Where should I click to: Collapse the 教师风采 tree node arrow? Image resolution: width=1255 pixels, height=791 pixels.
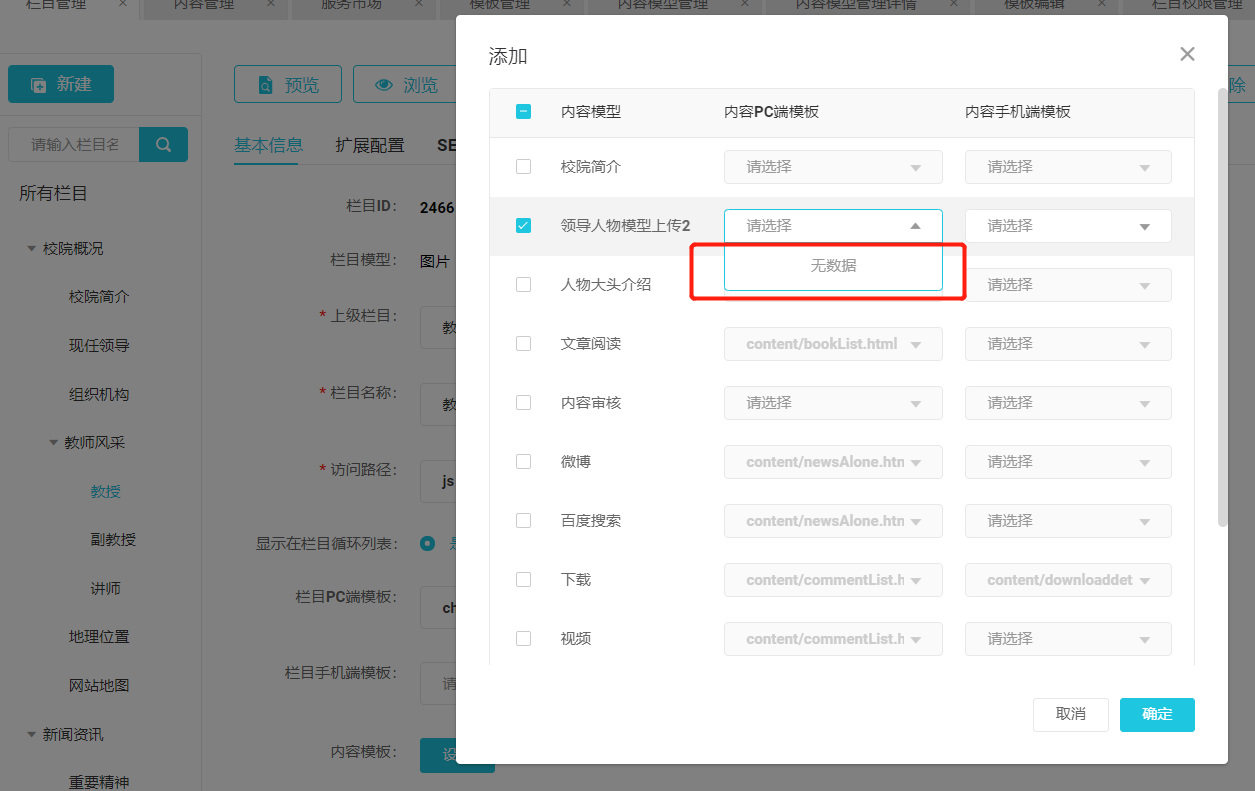(54, 443)
